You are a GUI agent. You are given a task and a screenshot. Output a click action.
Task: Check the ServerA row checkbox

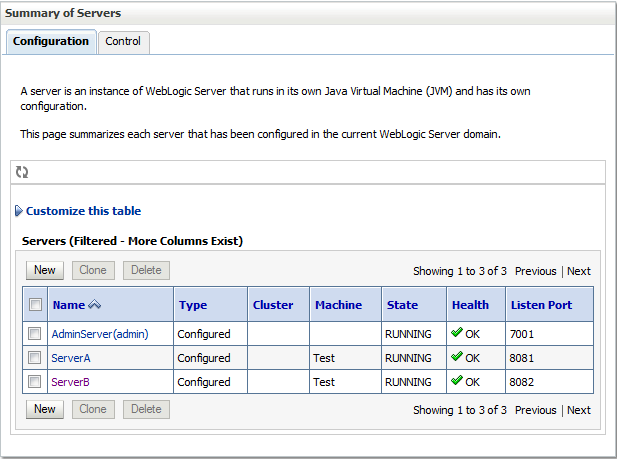(35, 358)
